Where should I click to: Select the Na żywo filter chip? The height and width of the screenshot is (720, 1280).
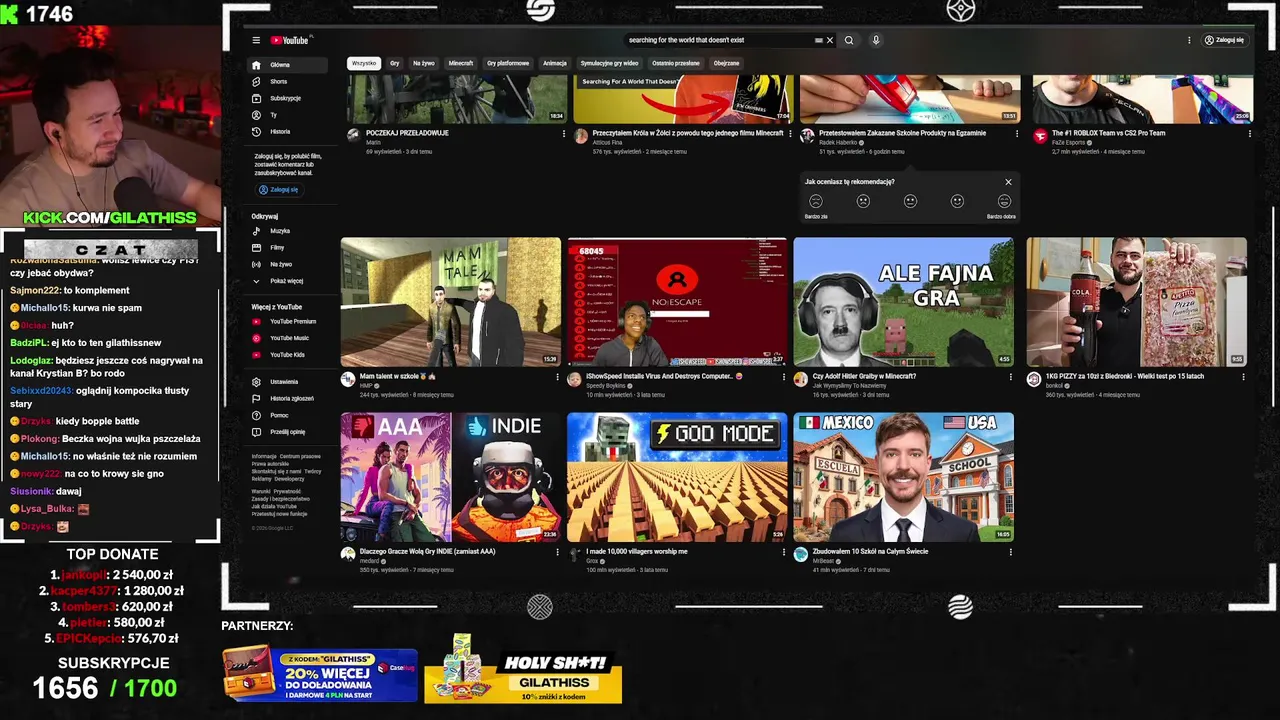click(424, 63)
